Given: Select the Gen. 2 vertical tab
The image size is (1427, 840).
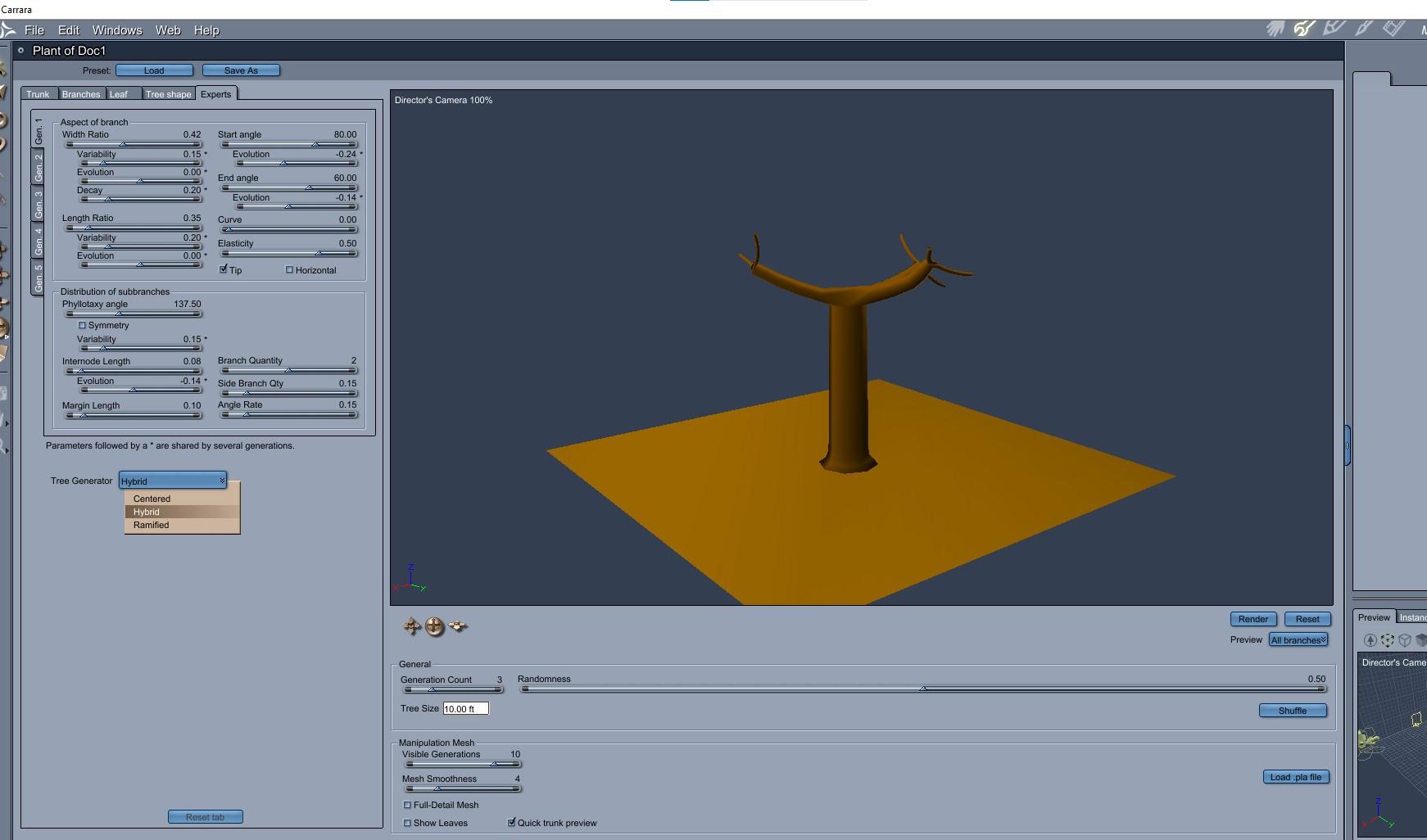Looking at the screenshot, I should (38, 168).
